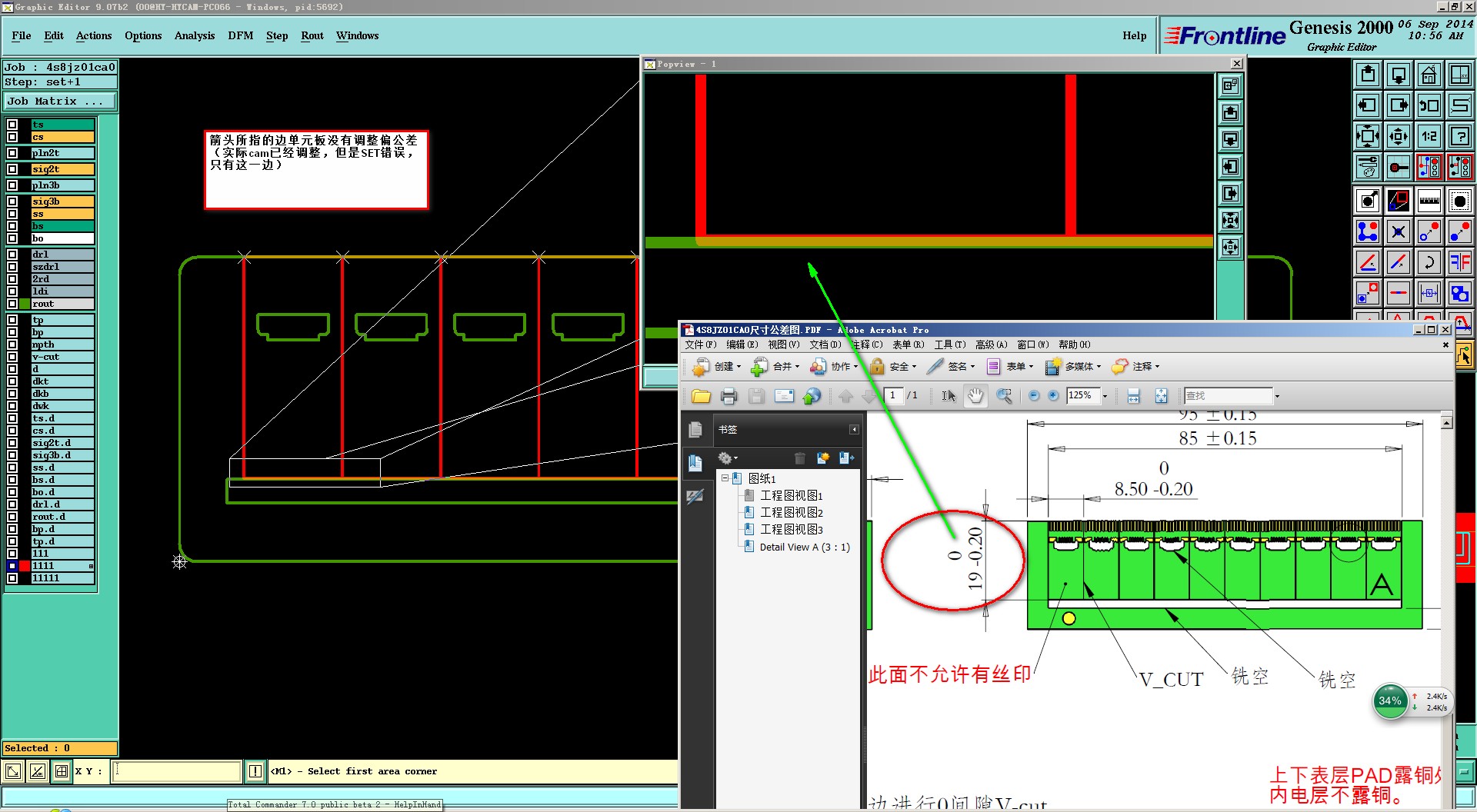Open the graphic control wrench-and-palette icon

1368,167
